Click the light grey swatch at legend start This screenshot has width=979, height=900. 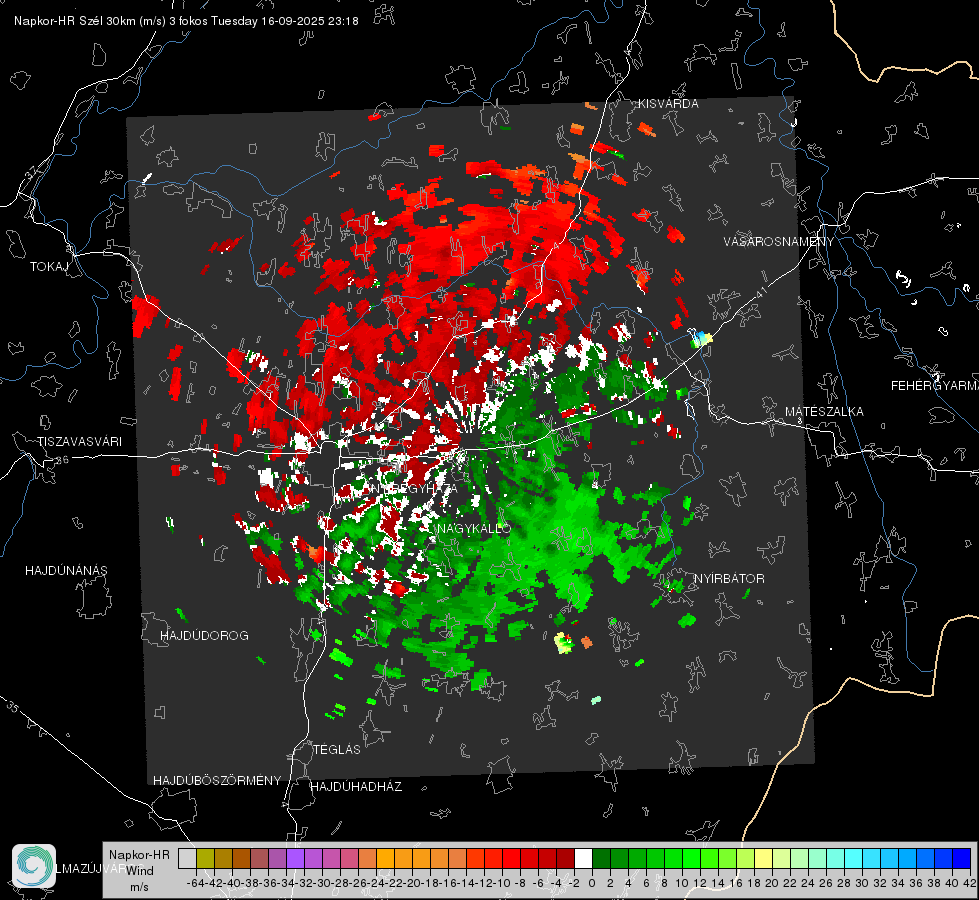click(x=187, y=858)
